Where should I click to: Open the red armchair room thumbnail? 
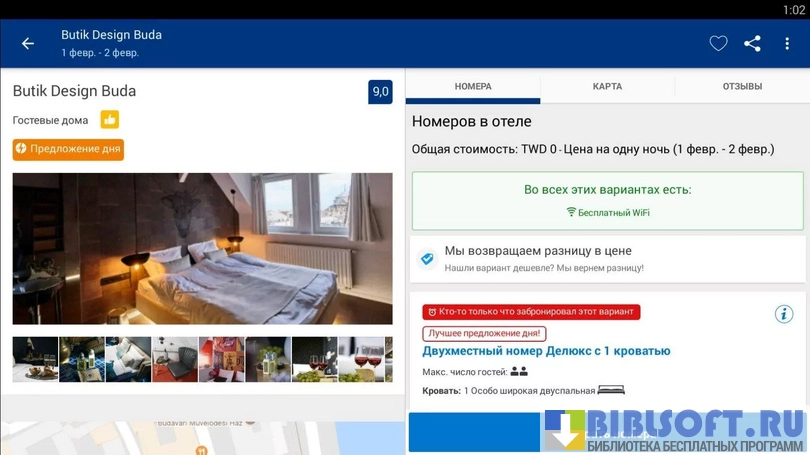[x=175, y=359]
